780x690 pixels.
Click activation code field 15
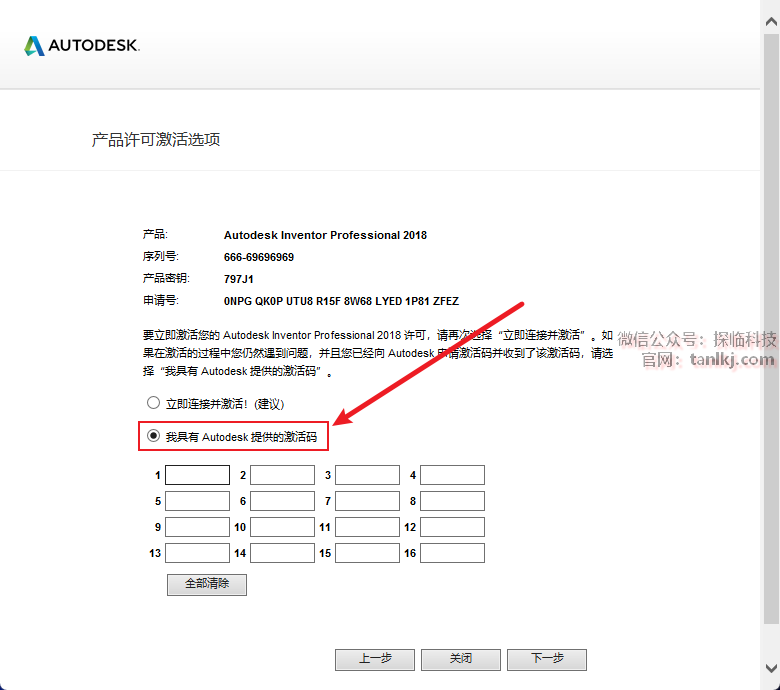tap(368, 553)
